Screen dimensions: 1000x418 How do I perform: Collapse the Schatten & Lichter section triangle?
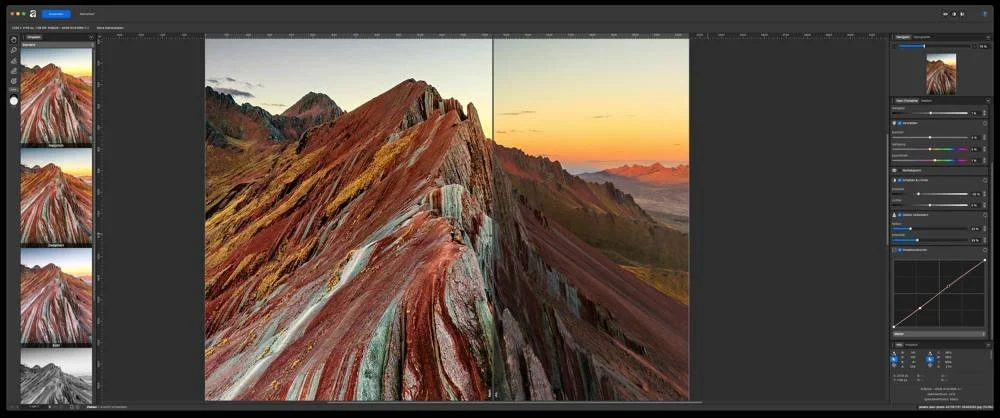[x=894, y=180]
